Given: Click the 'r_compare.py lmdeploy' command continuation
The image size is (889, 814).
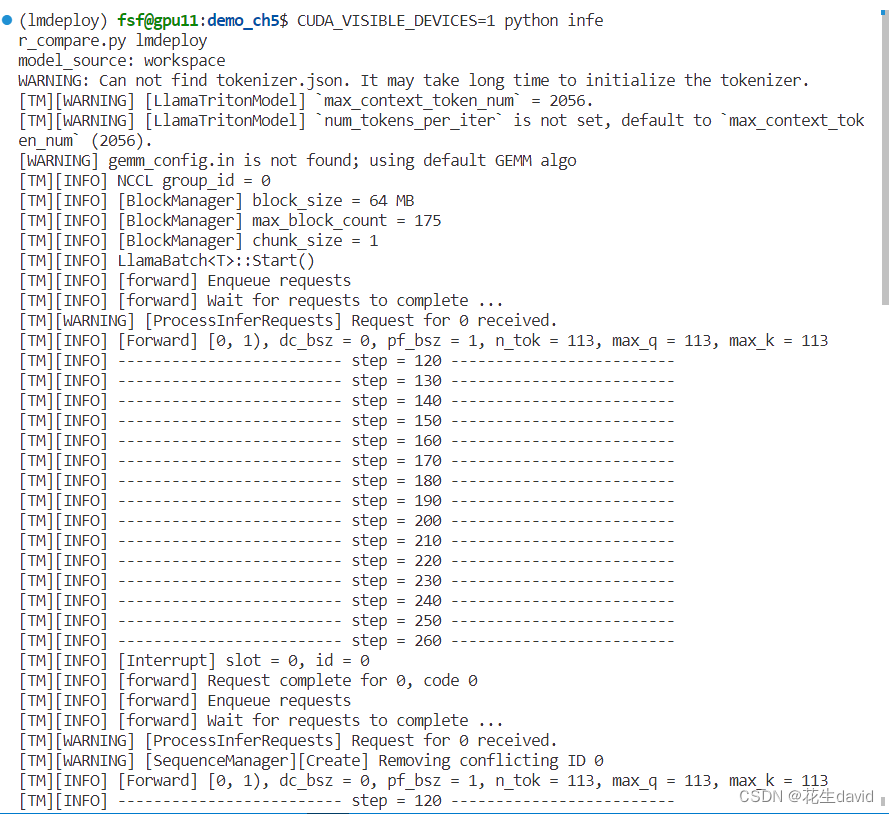Looking at the screenshot, I should (112, 41).
